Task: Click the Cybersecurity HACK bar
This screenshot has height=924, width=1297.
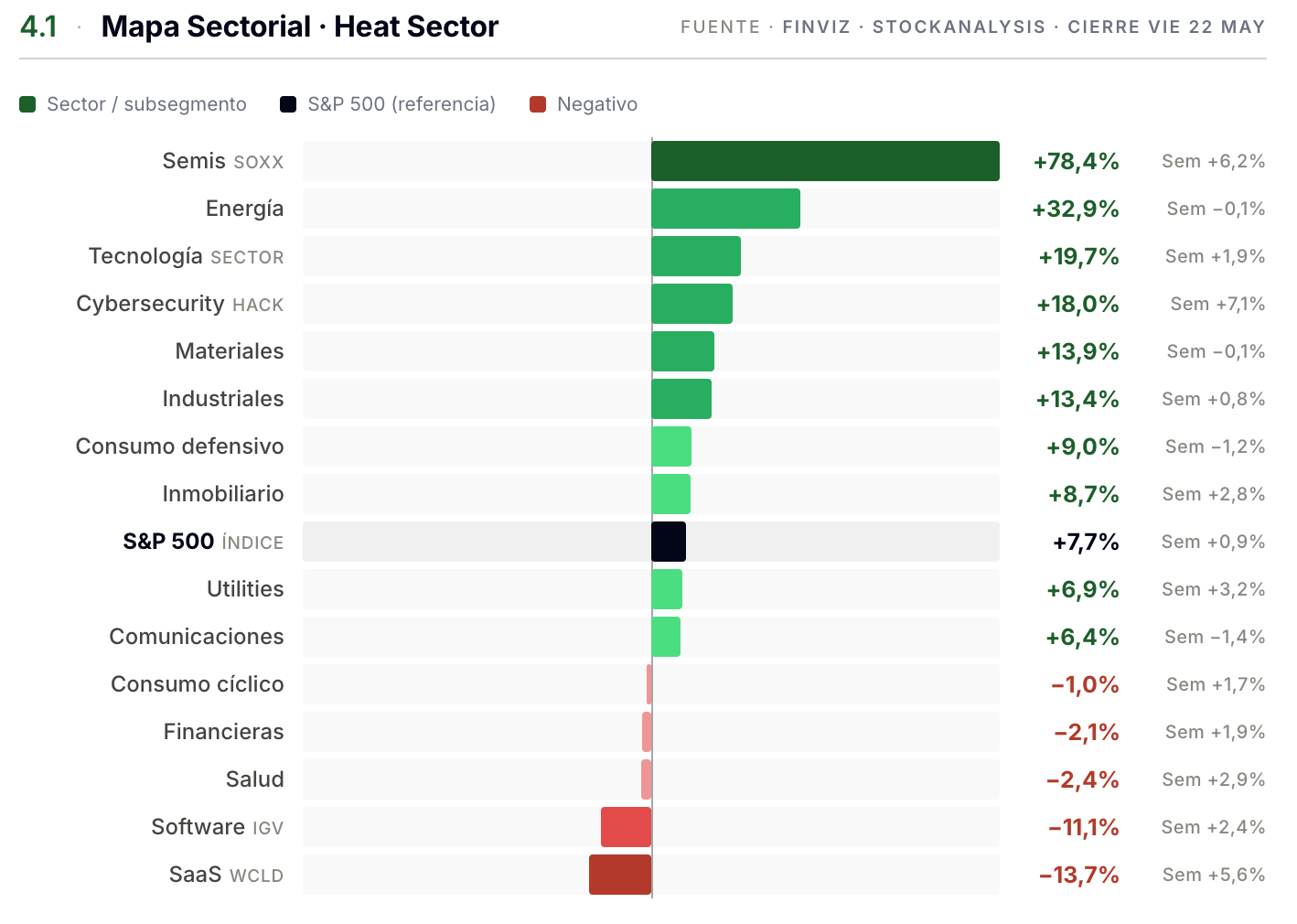Action: coord(691,304)
